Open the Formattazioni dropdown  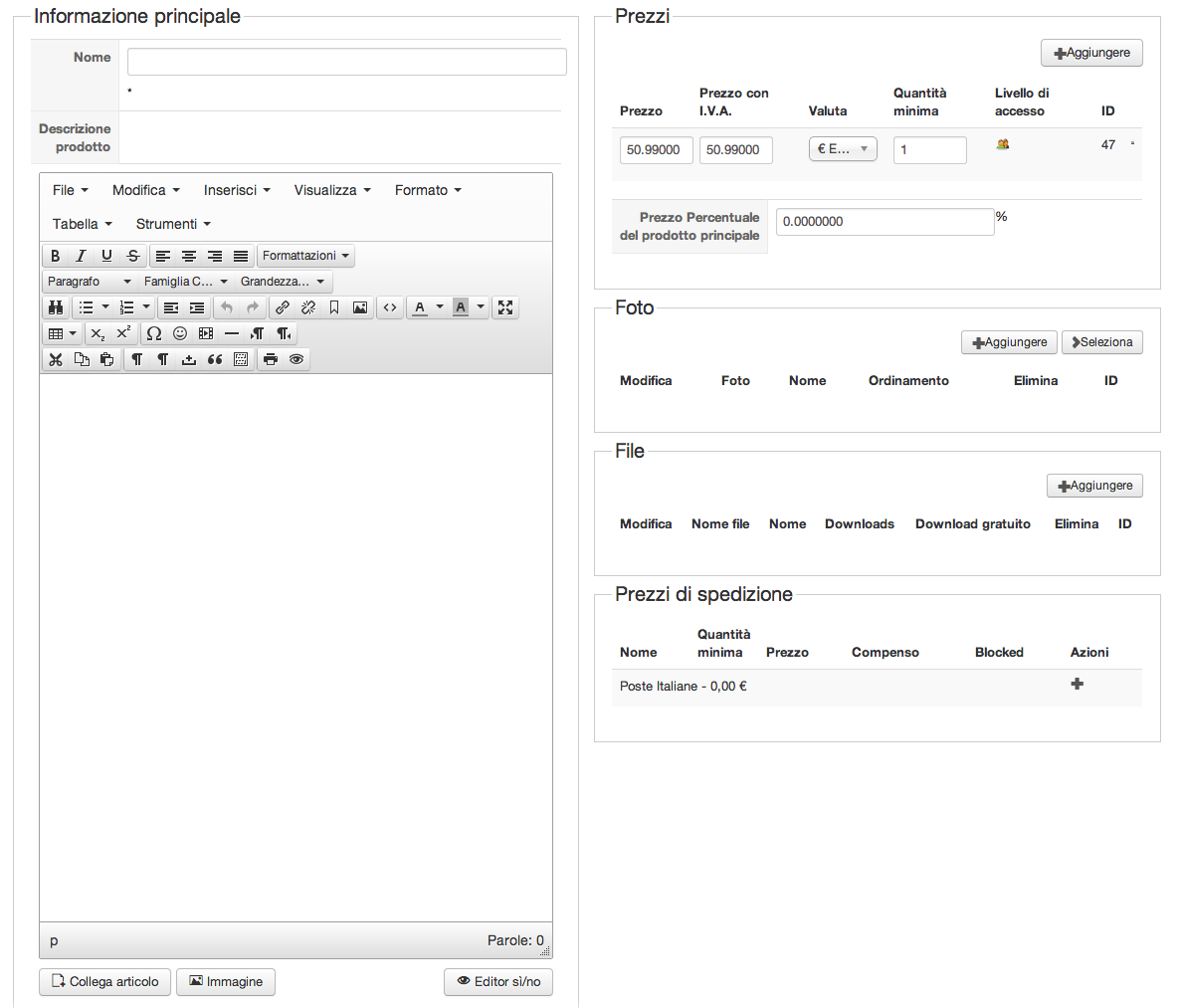coord(305,256)
